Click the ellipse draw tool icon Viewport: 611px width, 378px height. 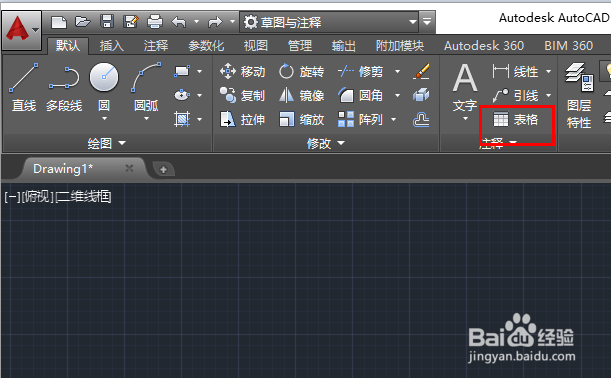point(182,95)
